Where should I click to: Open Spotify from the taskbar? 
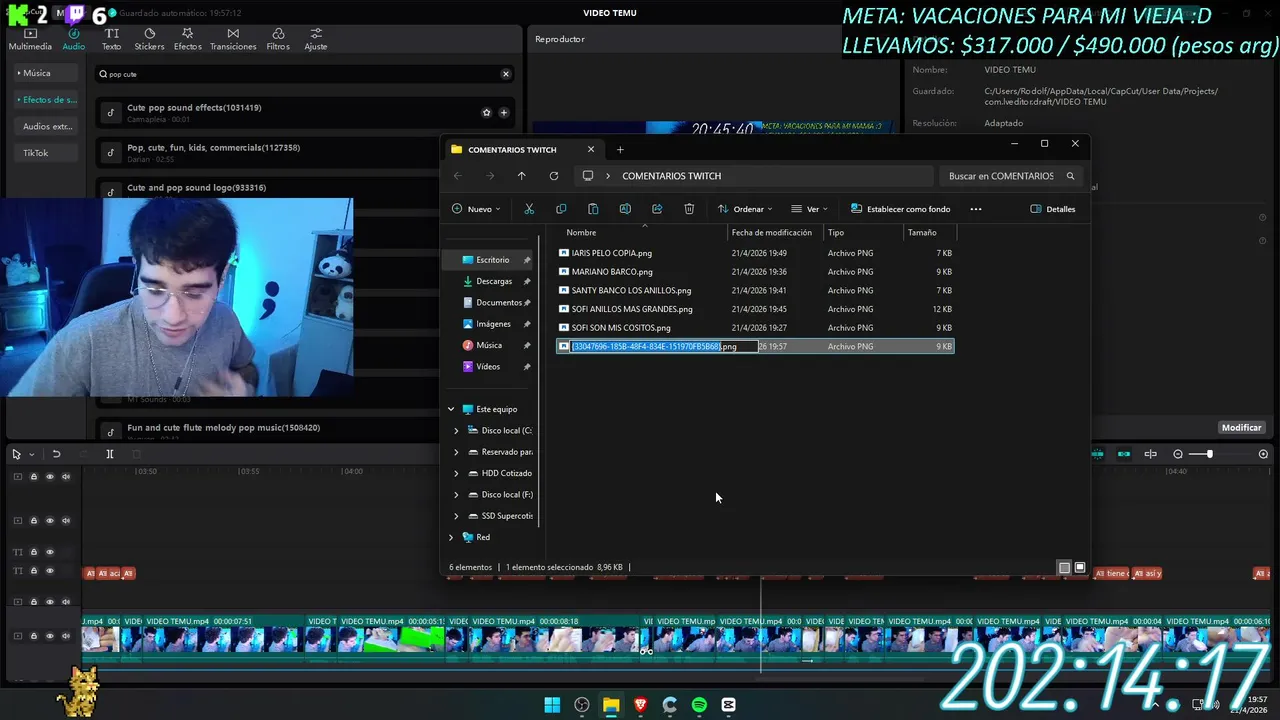point(699,705)
